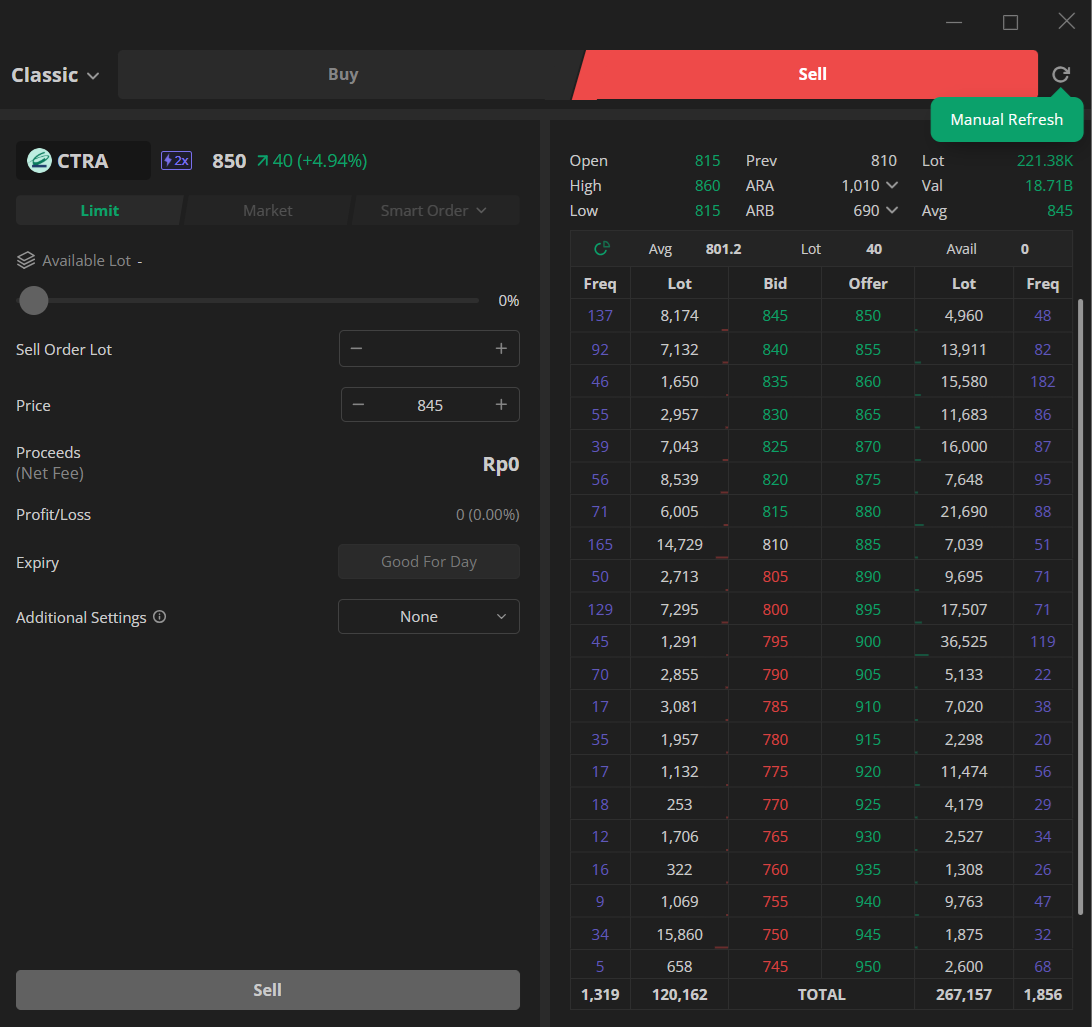Decrease Sell Order Lot with minus
The width and height of the screenshot is (1092, 1027).
tap(357, 348)
